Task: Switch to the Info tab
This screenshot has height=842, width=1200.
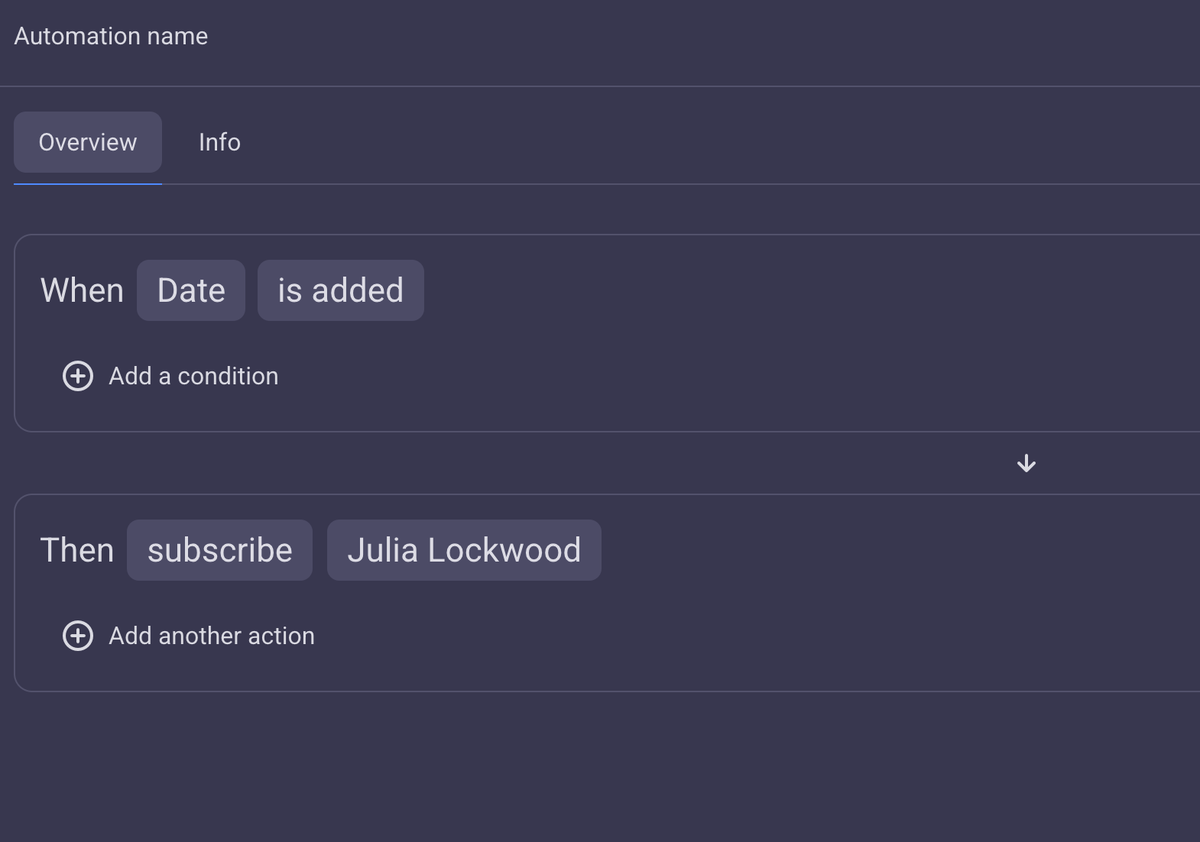Action: click(219, 142)
